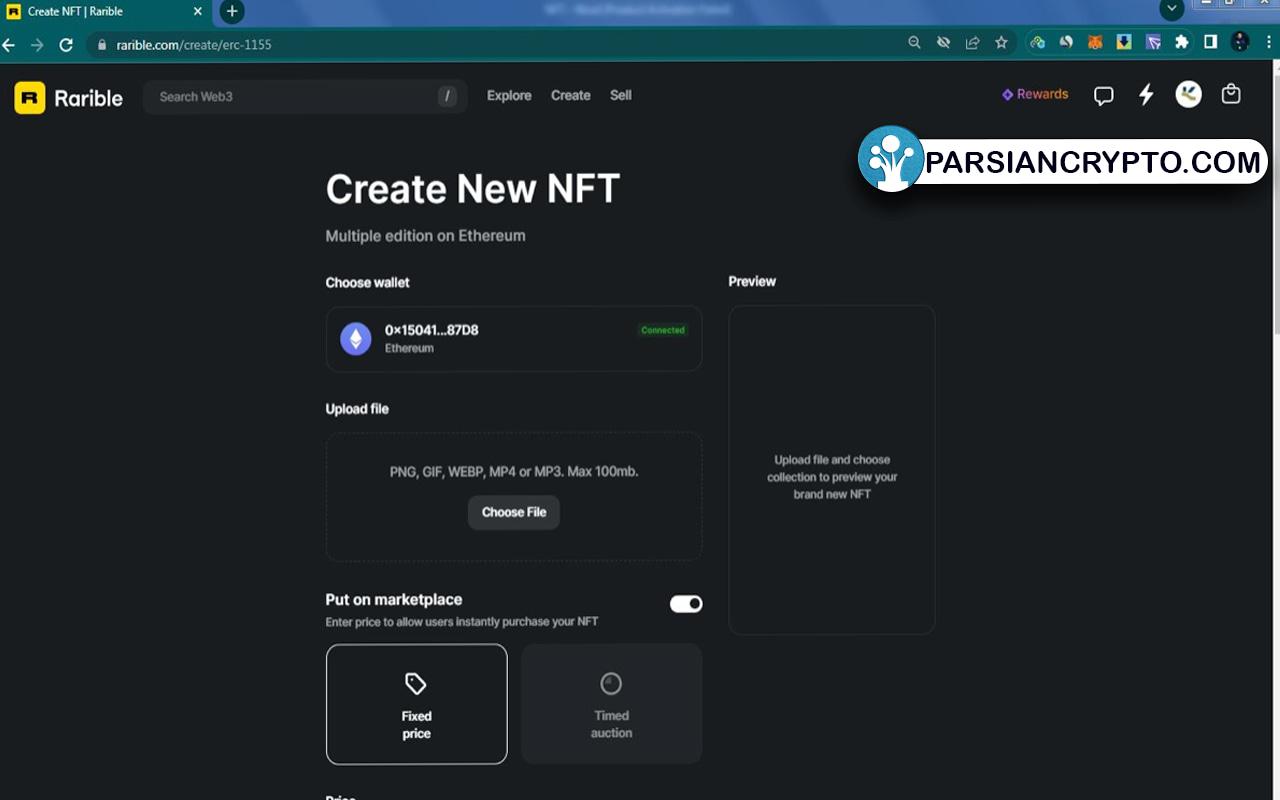
Task: Open tab search dropdown arrow
Action: coord(1172,10)
